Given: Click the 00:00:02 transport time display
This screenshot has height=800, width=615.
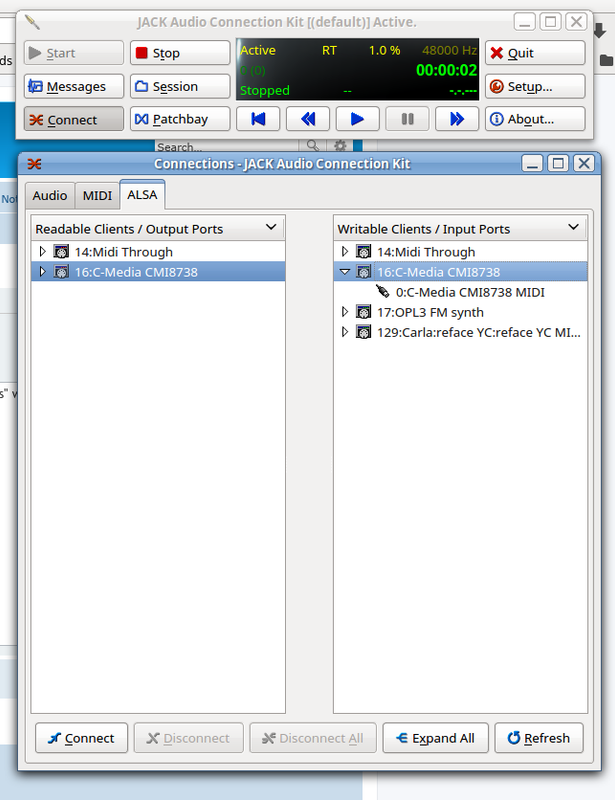Looking at the screenshot, I should 446,70.
